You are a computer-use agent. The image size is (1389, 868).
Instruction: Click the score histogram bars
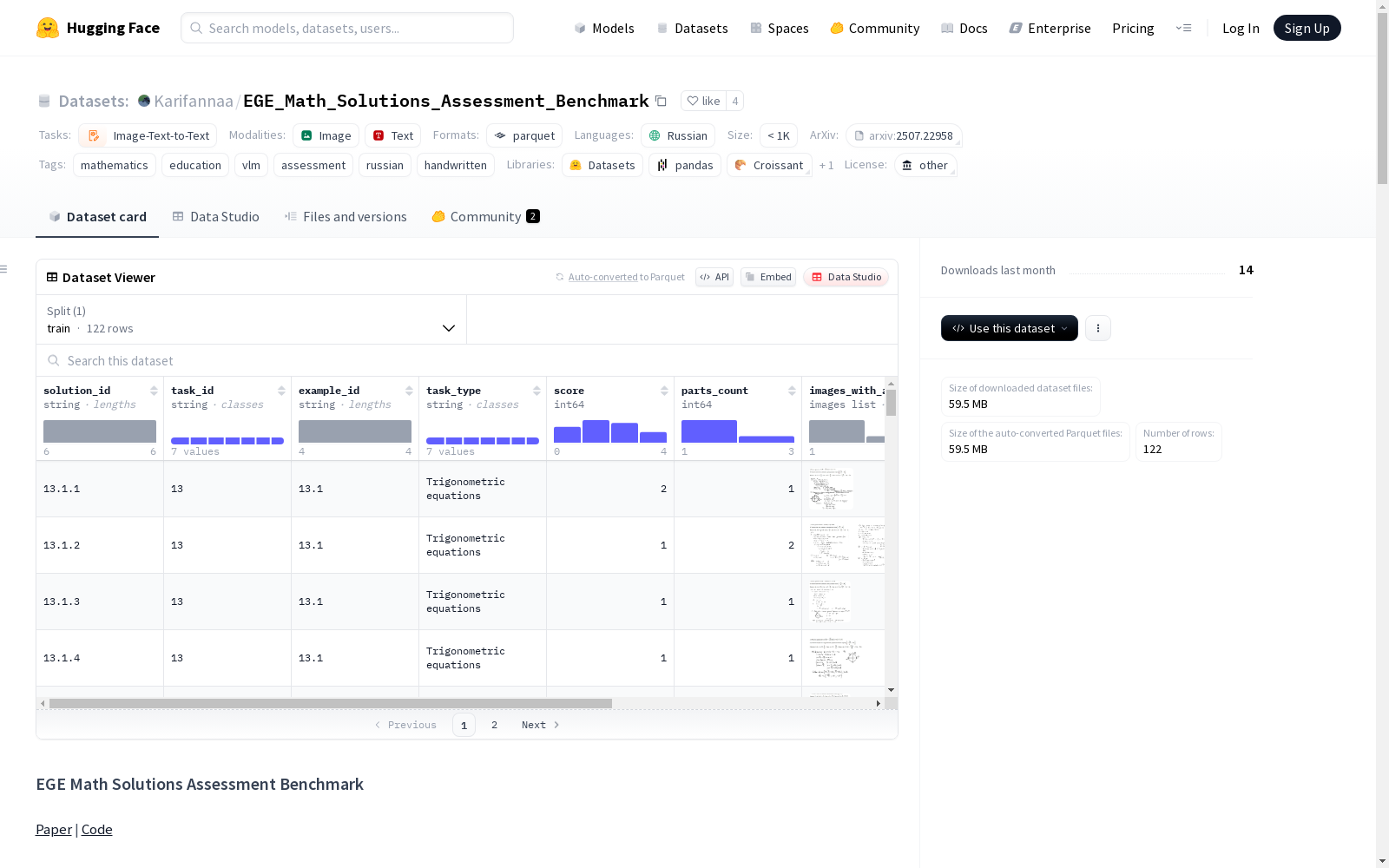click(610, 431)
